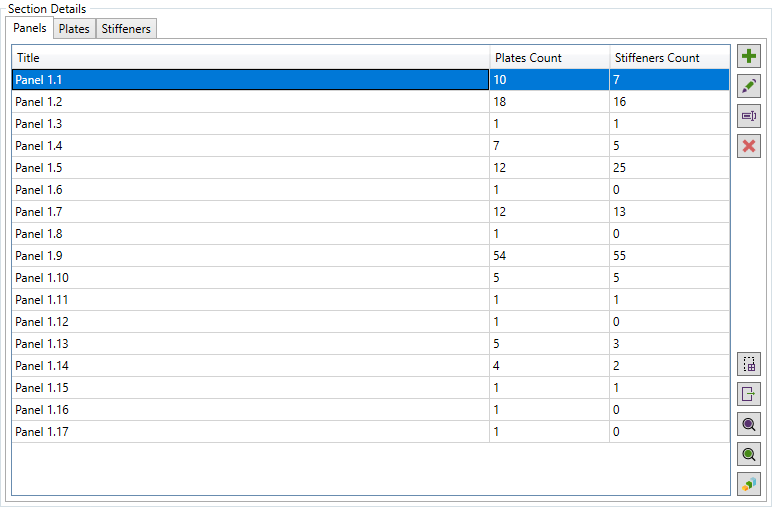Click the rename text-field icon button
This screenshot has height=507, width=772.
pos(748,117)
